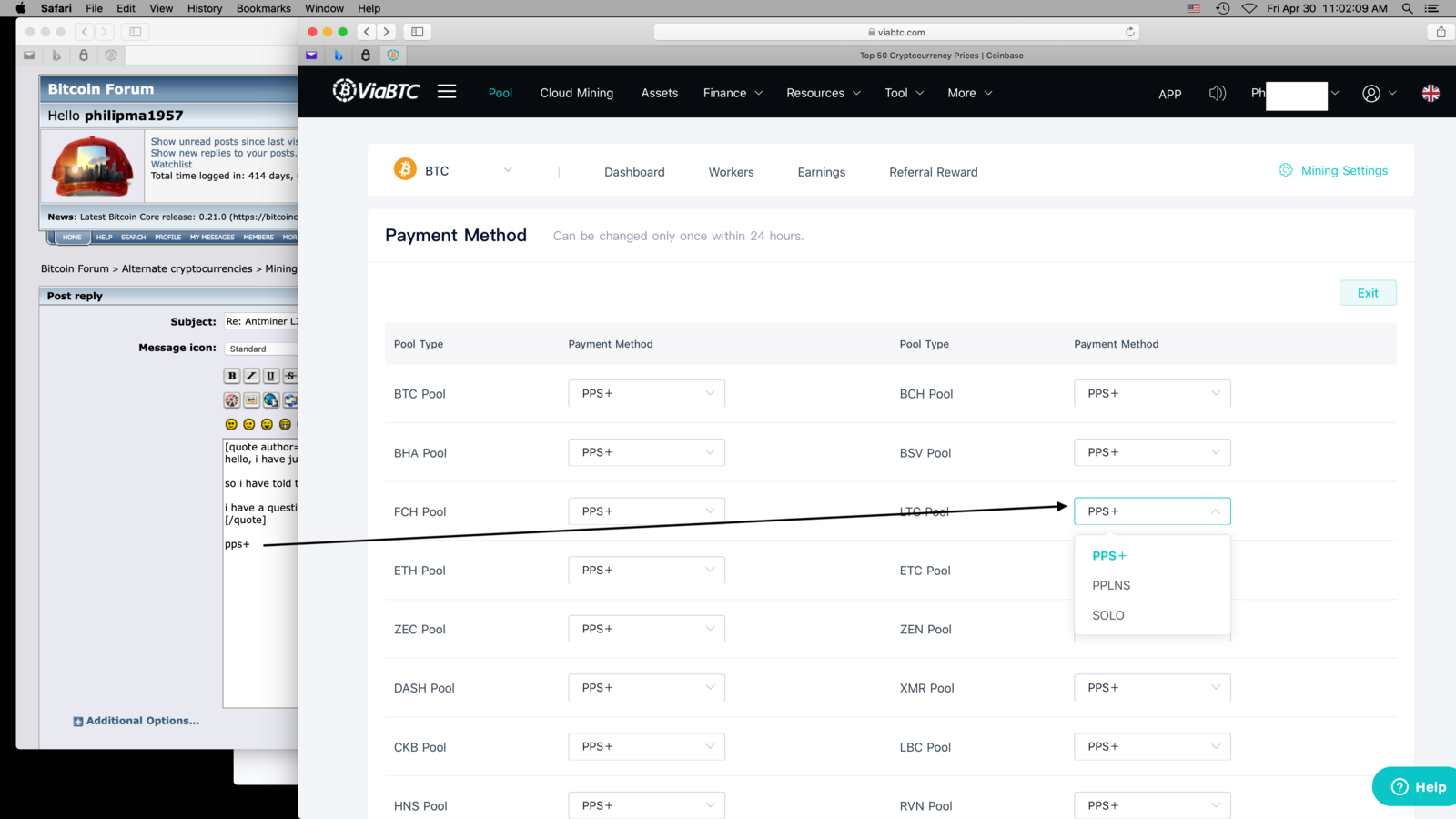The height and width of the screenshot is (819, 1456).
Task: Open BSV Pool payment method dropdown
Action: point(1152,452)
